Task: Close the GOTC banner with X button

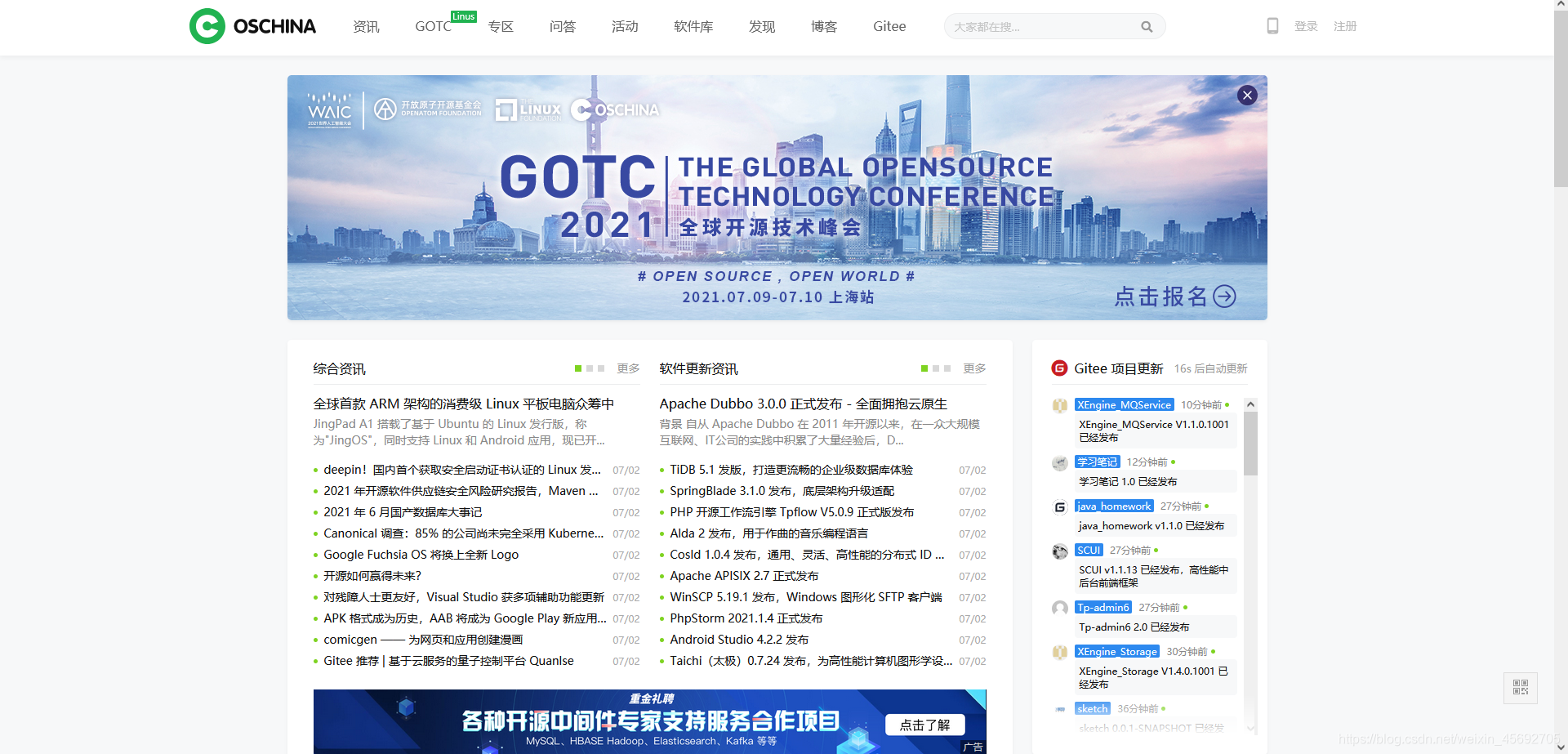Action: pyautogui.click(x=1247, y=95)
